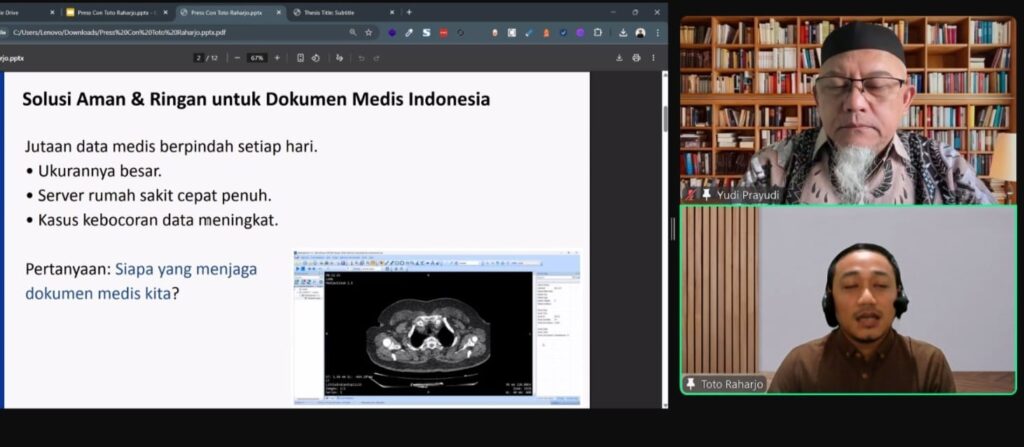1024x447 pixels.
Task: Download the PDF from viewer toolbar
Action: click(619, 58)
